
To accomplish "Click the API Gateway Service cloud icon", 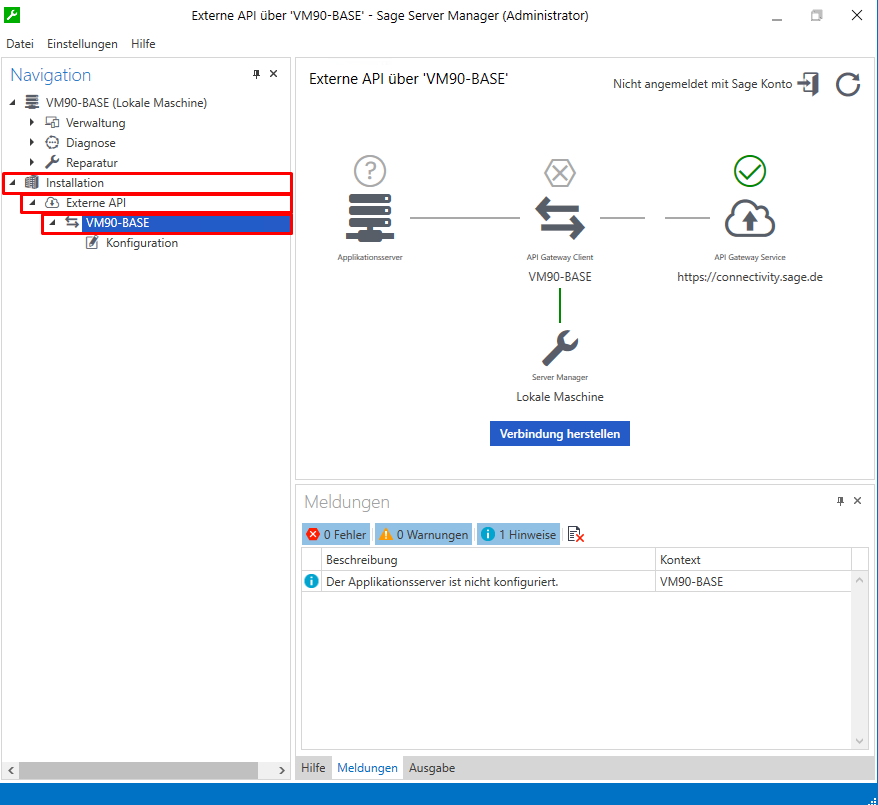I will point(749,218).
